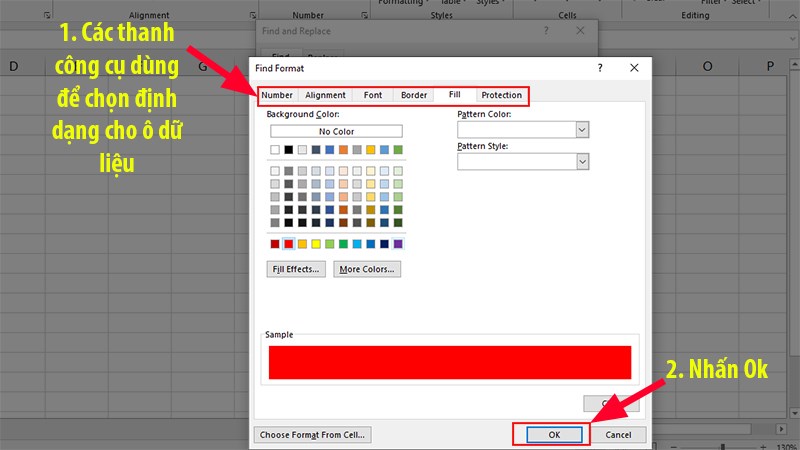Open the More Colors picker
Image resolution: width=800 pixels, height=450 pixels.
pos(367,269)
